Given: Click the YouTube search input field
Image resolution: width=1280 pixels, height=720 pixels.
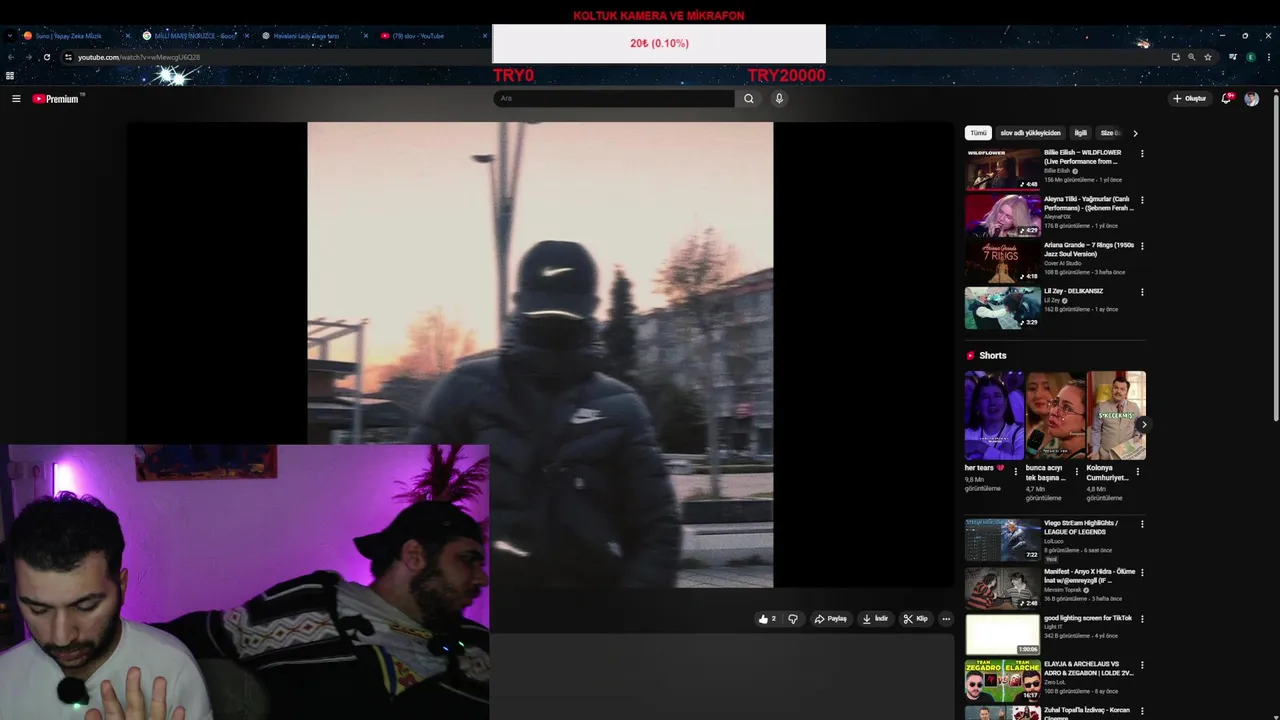Looking at the screenshot, I should coord(614,98).
